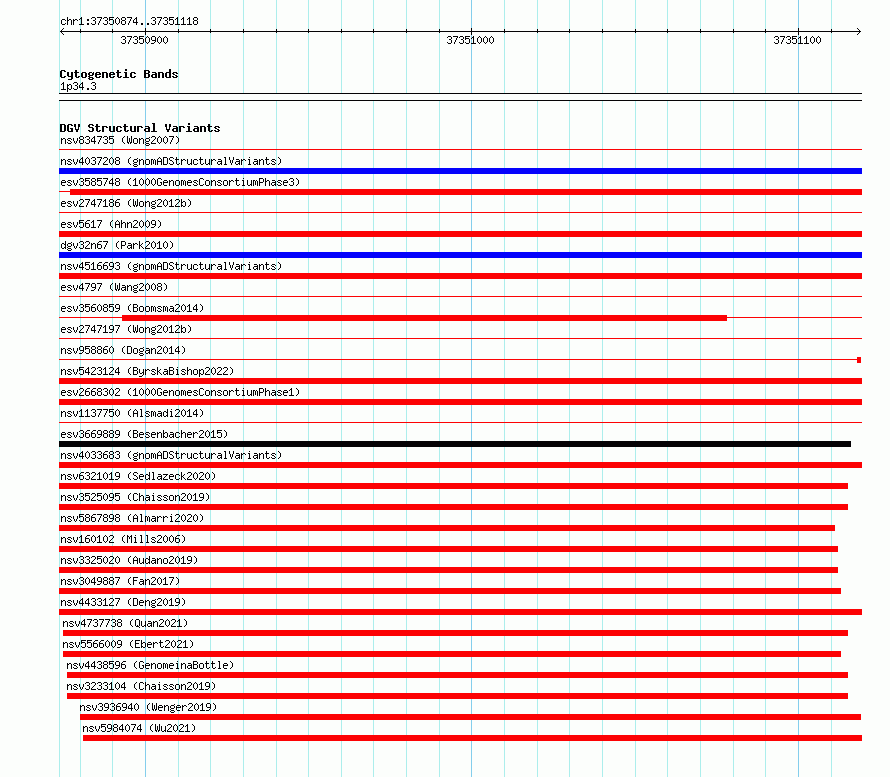This screenshot has width=890, height=777.
Task: Click the nsv3936940 Wenger2019 red bar
Action: pos(471,717)
